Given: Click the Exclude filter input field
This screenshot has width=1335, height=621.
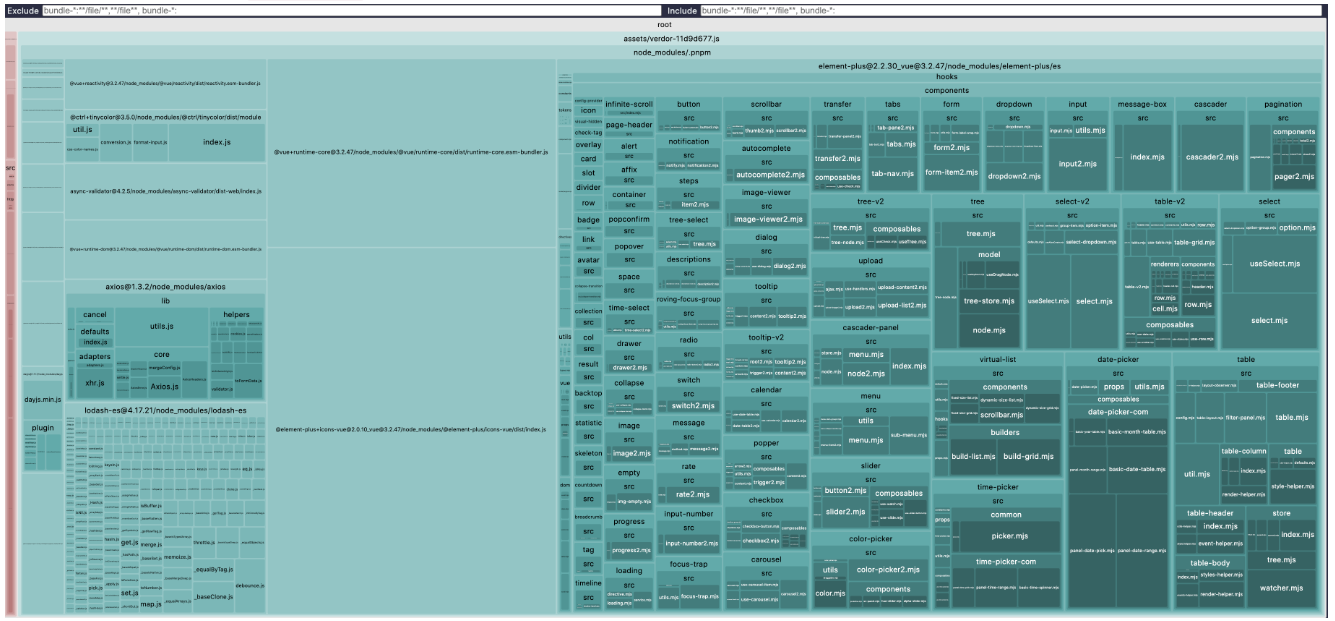Looking at the screenshot, I should click(353, 10).
